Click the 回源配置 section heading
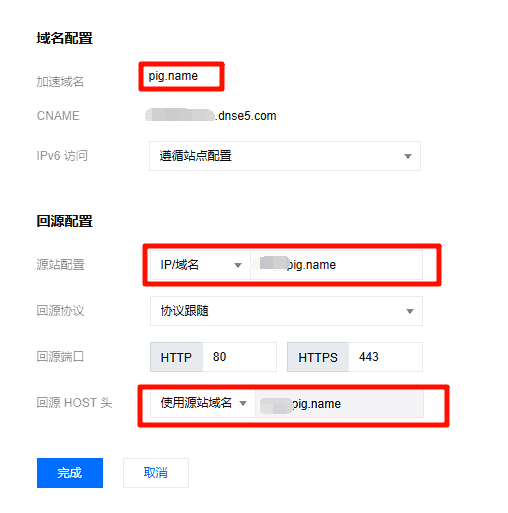508x513 pixels. 65,221
